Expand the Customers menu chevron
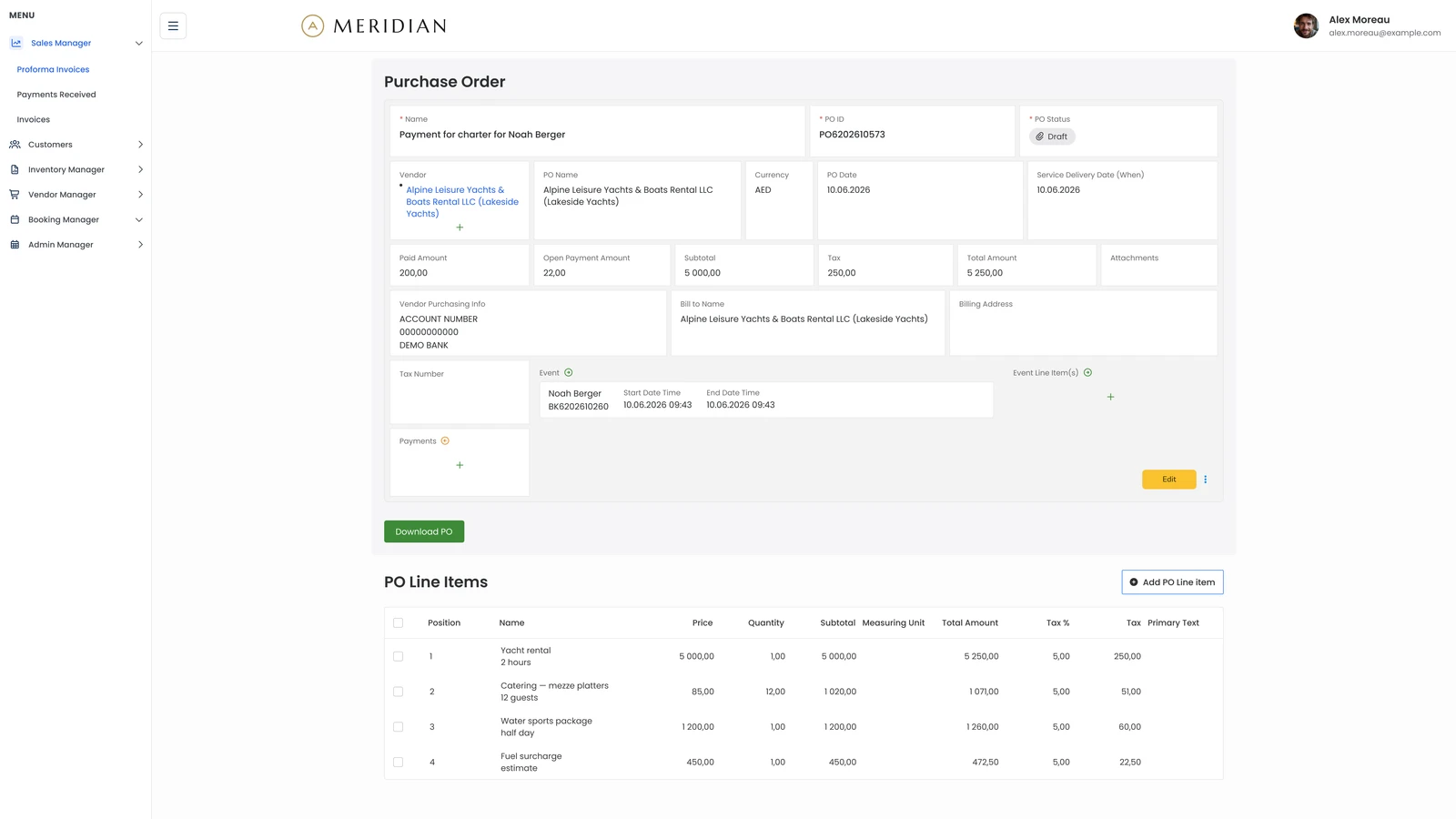1456x819 pixels. (x=140, y=145)
